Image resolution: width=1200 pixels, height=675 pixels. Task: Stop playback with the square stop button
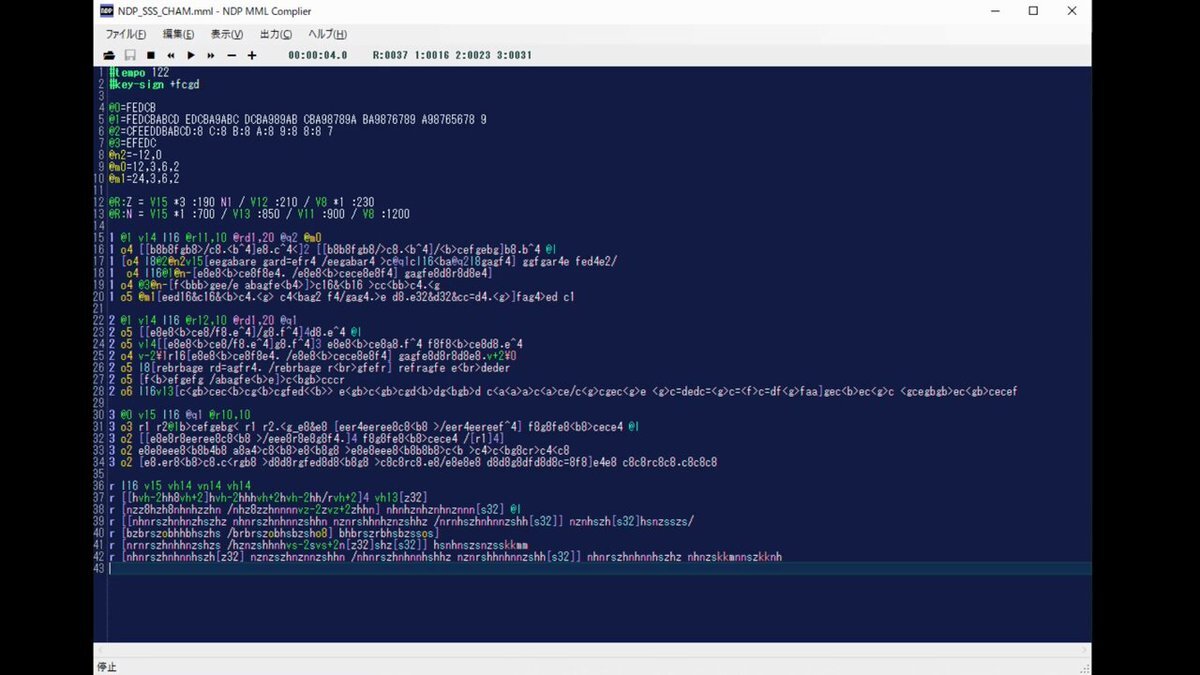pyautogui.click(x=150, y=55)
